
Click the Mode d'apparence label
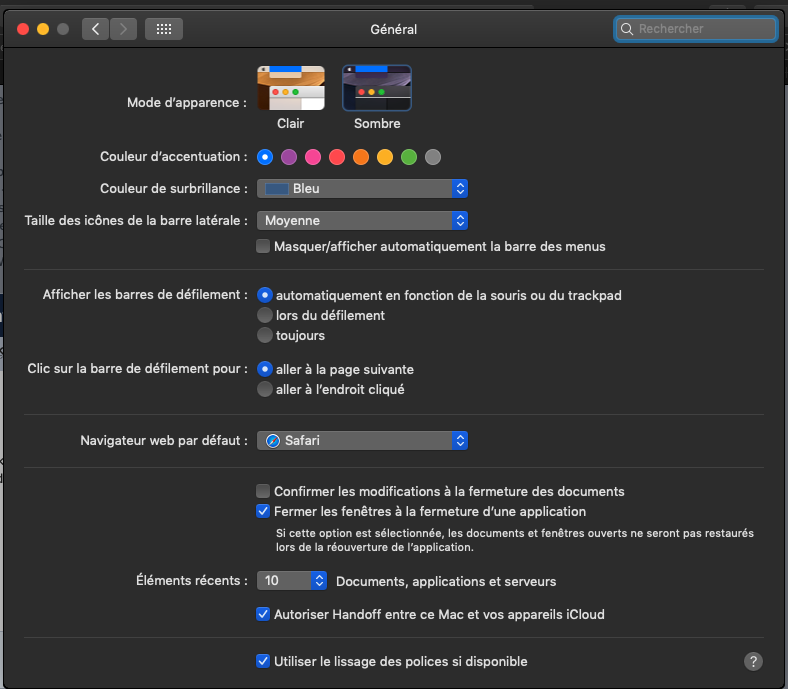[186, 103]
